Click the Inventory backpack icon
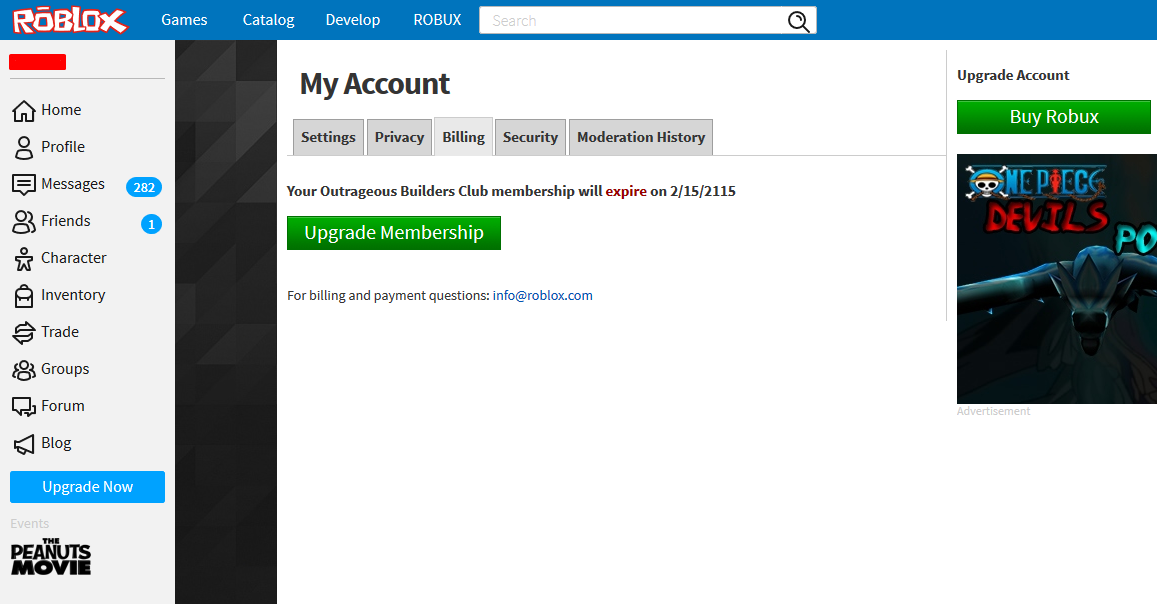Screen dimensions: 1157x604 pos(24,296)
